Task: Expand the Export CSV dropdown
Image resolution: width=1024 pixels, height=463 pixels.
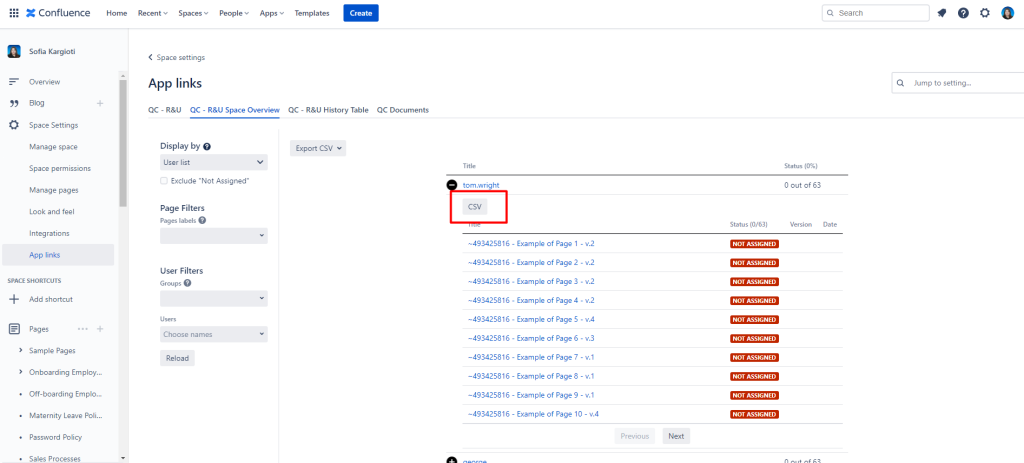Action: point(319,148)
